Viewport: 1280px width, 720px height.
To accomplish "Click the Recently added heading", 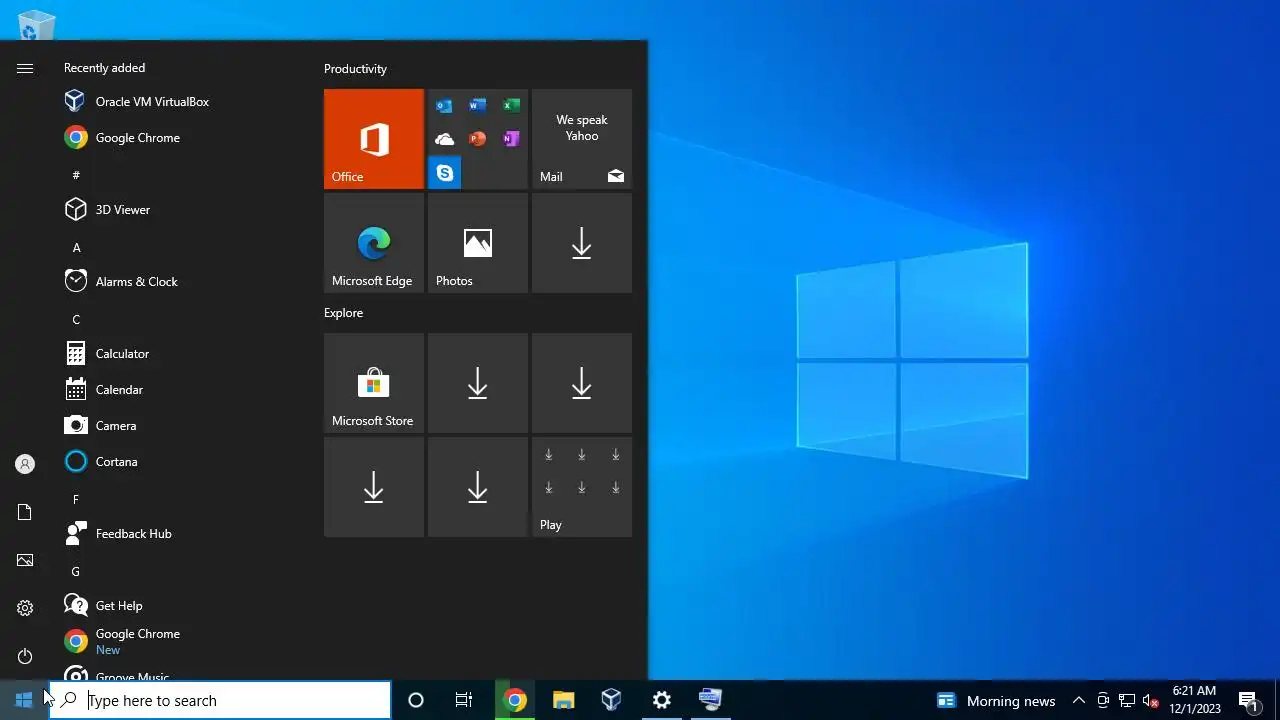I will (104, 68).
